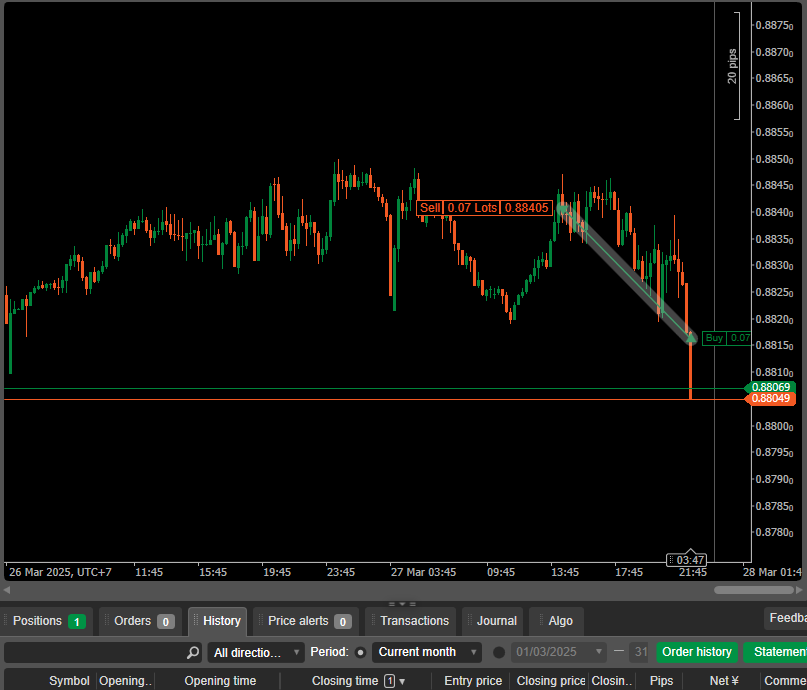Viewport: 807px width, 690px height.
Task: Click the history search input field
Action: (95, 652)
